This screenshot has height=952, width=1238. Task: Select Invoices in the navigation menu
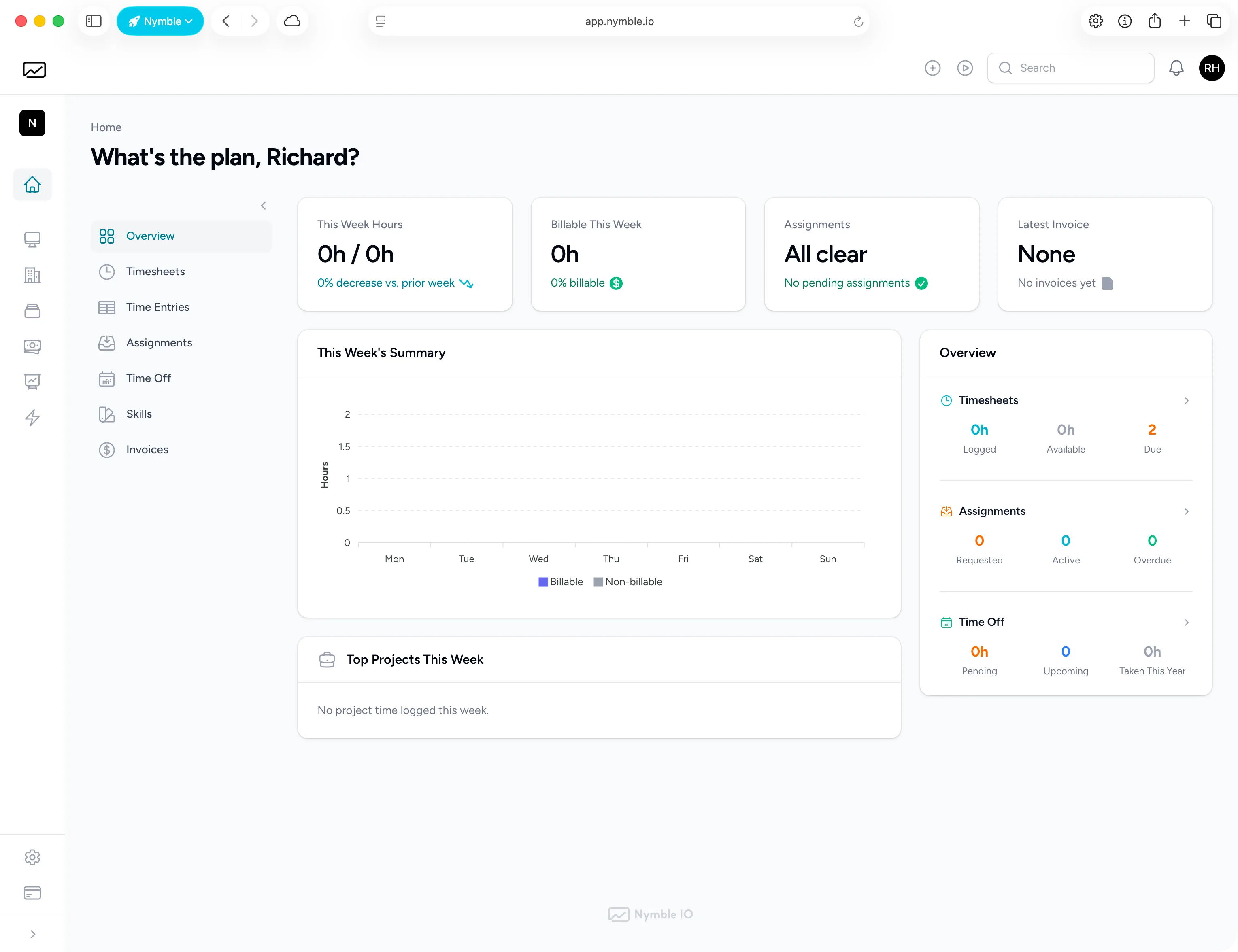[147, 449]
